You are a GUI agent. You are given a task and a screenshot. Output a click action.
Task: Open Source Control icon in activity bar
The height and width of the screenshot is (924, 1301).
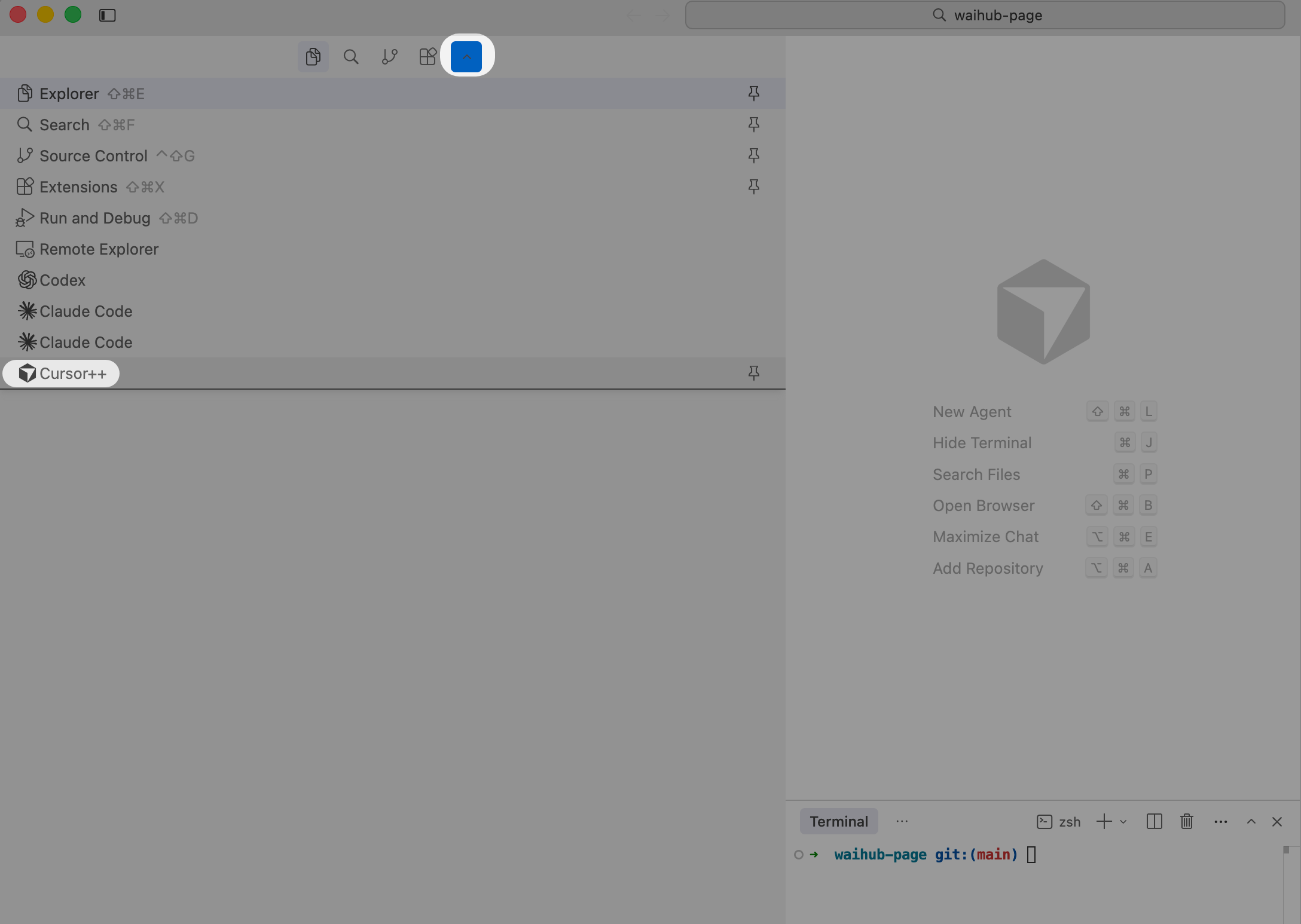(x=389, y=57)
